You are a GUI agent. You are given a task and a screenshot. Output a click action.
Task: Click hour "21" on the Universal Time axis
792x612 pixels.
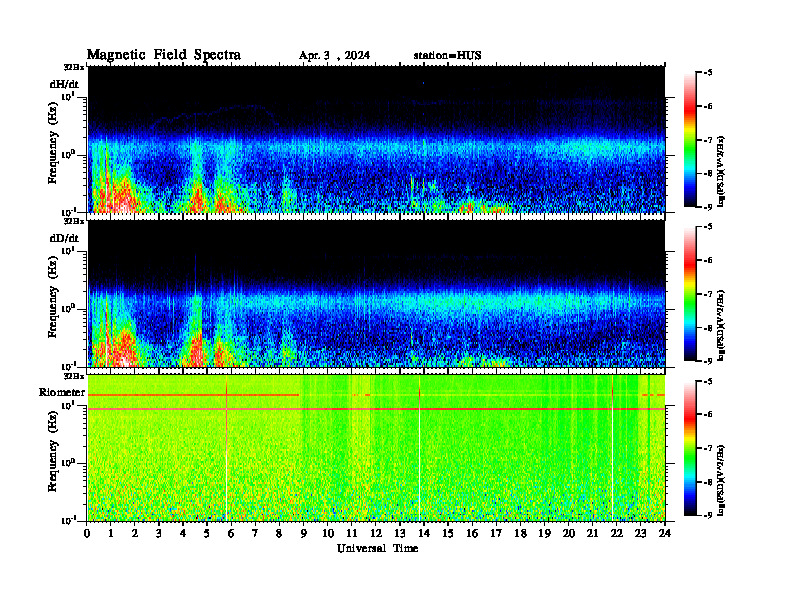(x=592, y=533)
